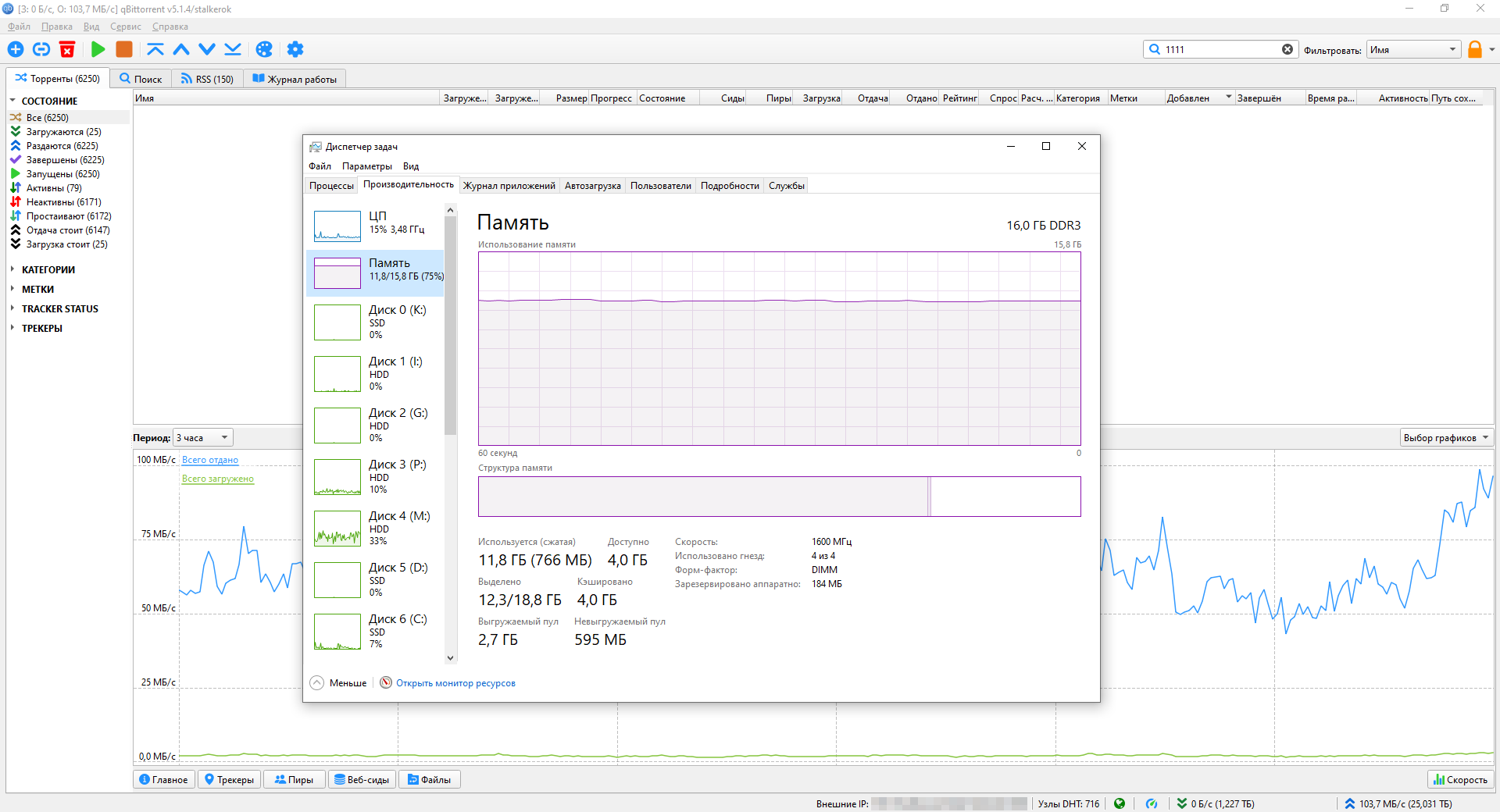1500x812 pixels.
Task: Open the Сервис menu in qBittorrent
Action: (x=125, y=27)
